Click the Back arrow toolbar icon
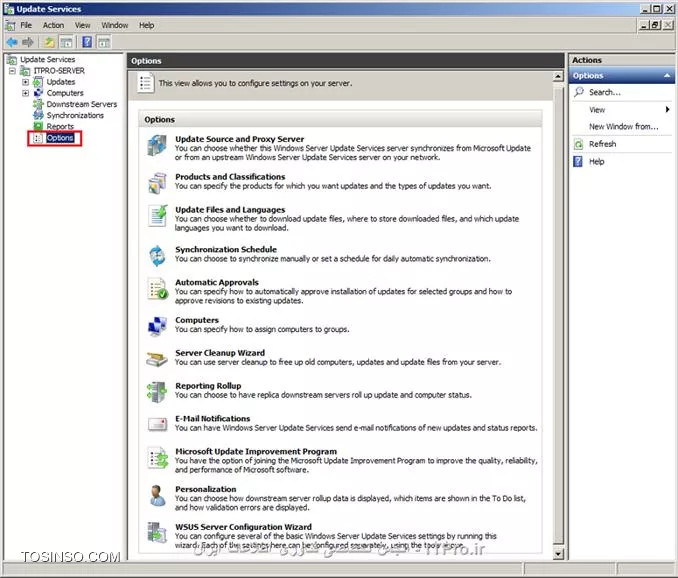Image resolution: width=678 pixels, height=578 pixels. click(12, 42)
